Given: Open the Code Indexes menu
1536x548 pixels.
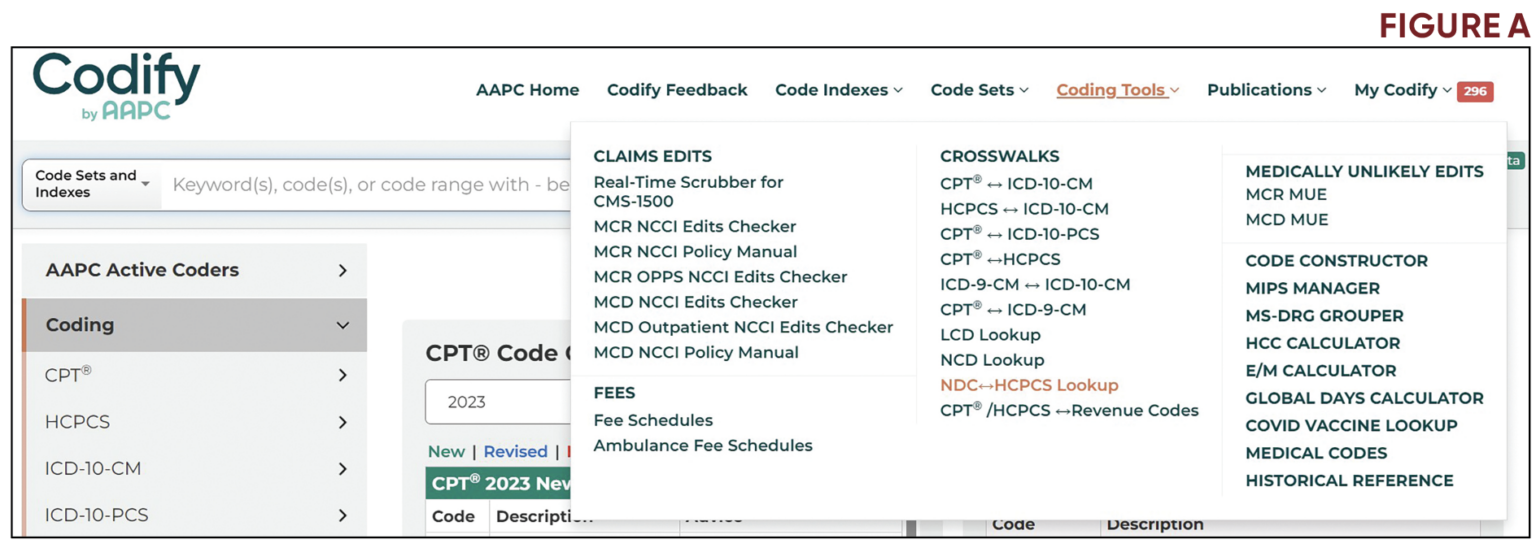Looking at the screenshot, I should coord(839,90).
